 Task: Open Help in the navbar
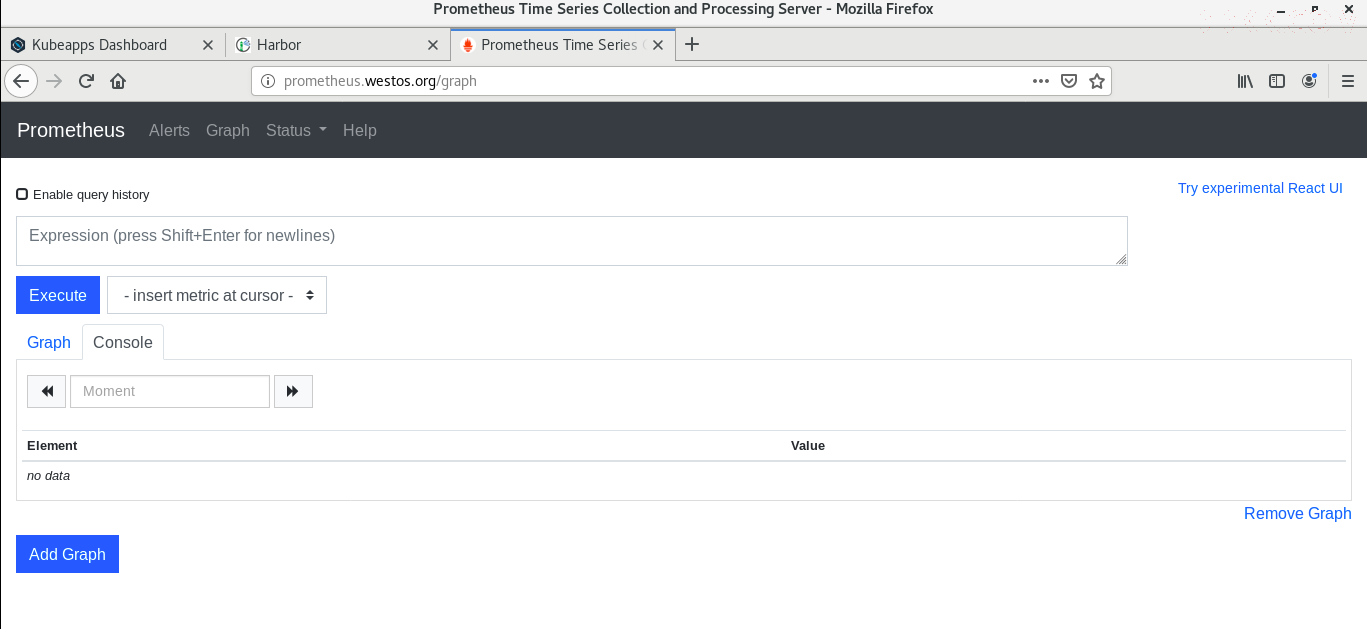(360, 130)
